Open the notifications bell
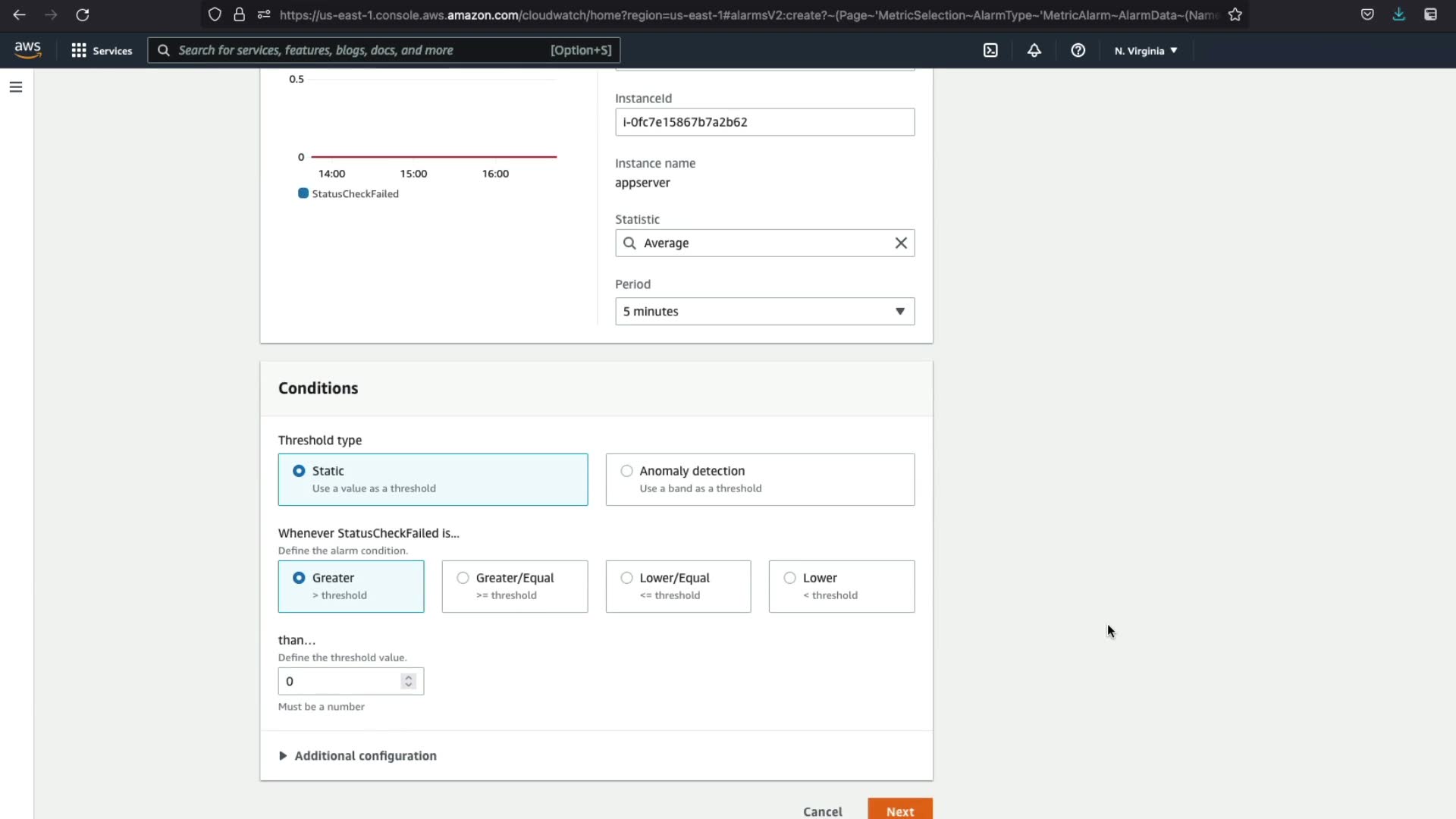This screenshot has width=1456, height=819. 1034,50
